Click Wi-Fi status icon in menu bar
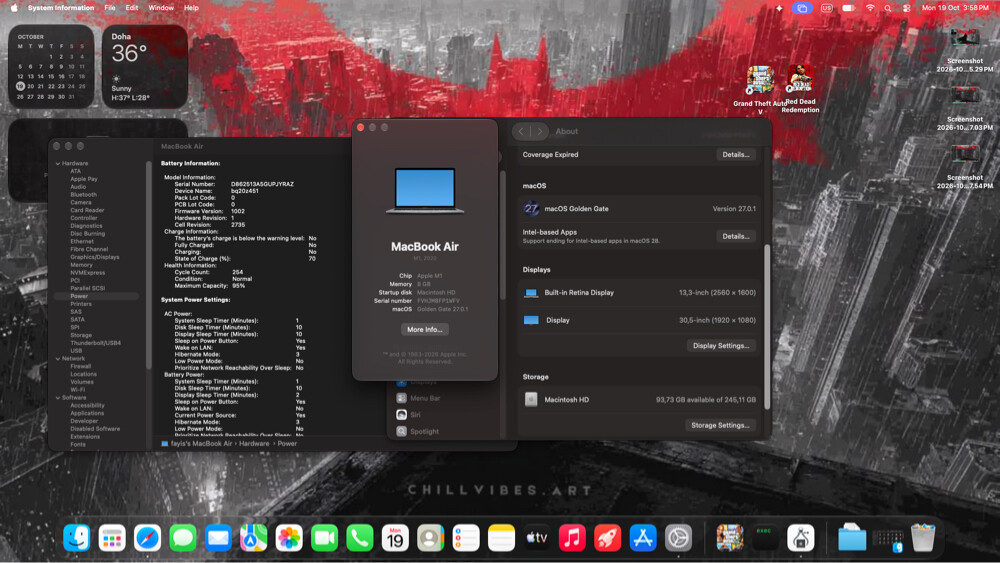 [x=870, y=8]
